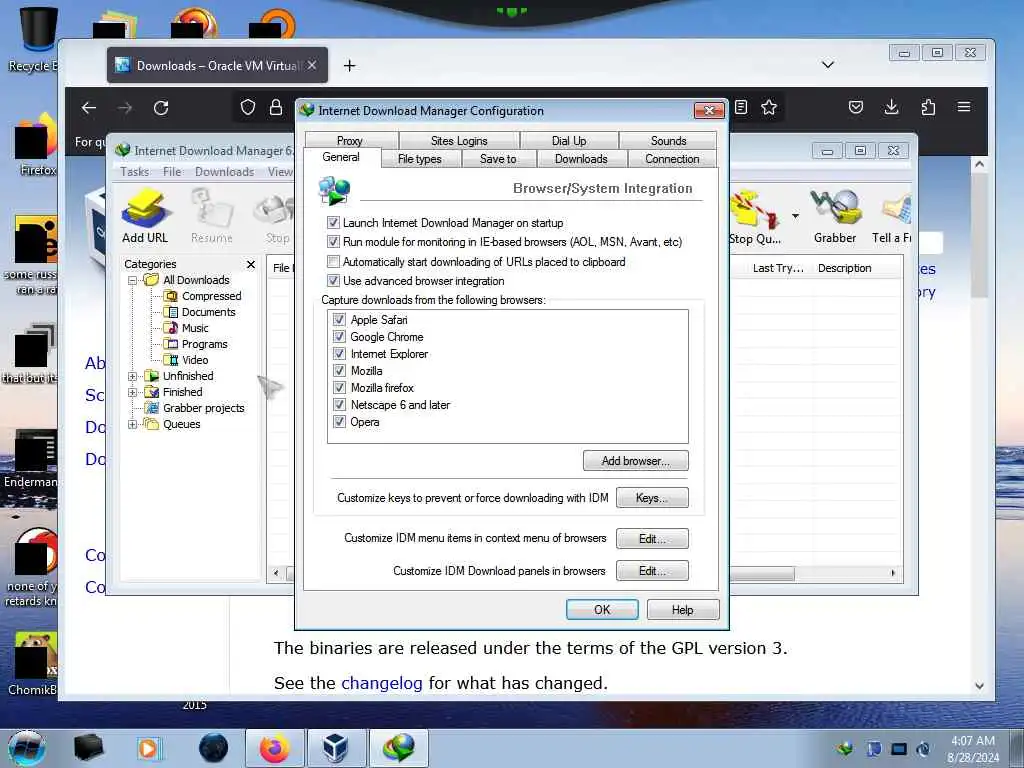Open the list all tabs chevron
The height and width of the screenshot is (768, 1024).
(x=828, y=65)
